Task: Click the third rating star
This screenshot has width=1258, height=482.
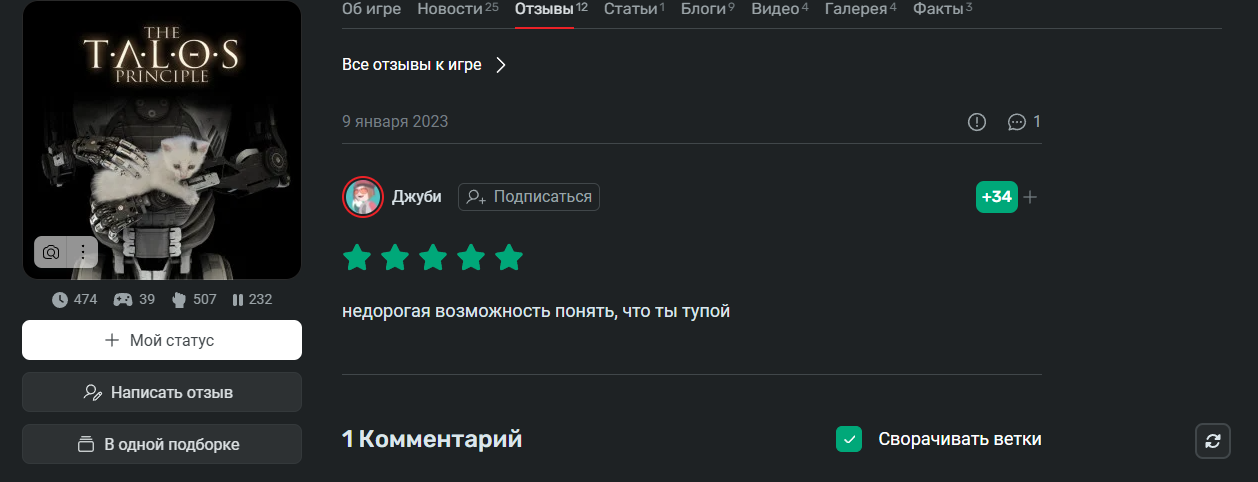Action: point(433,258)
